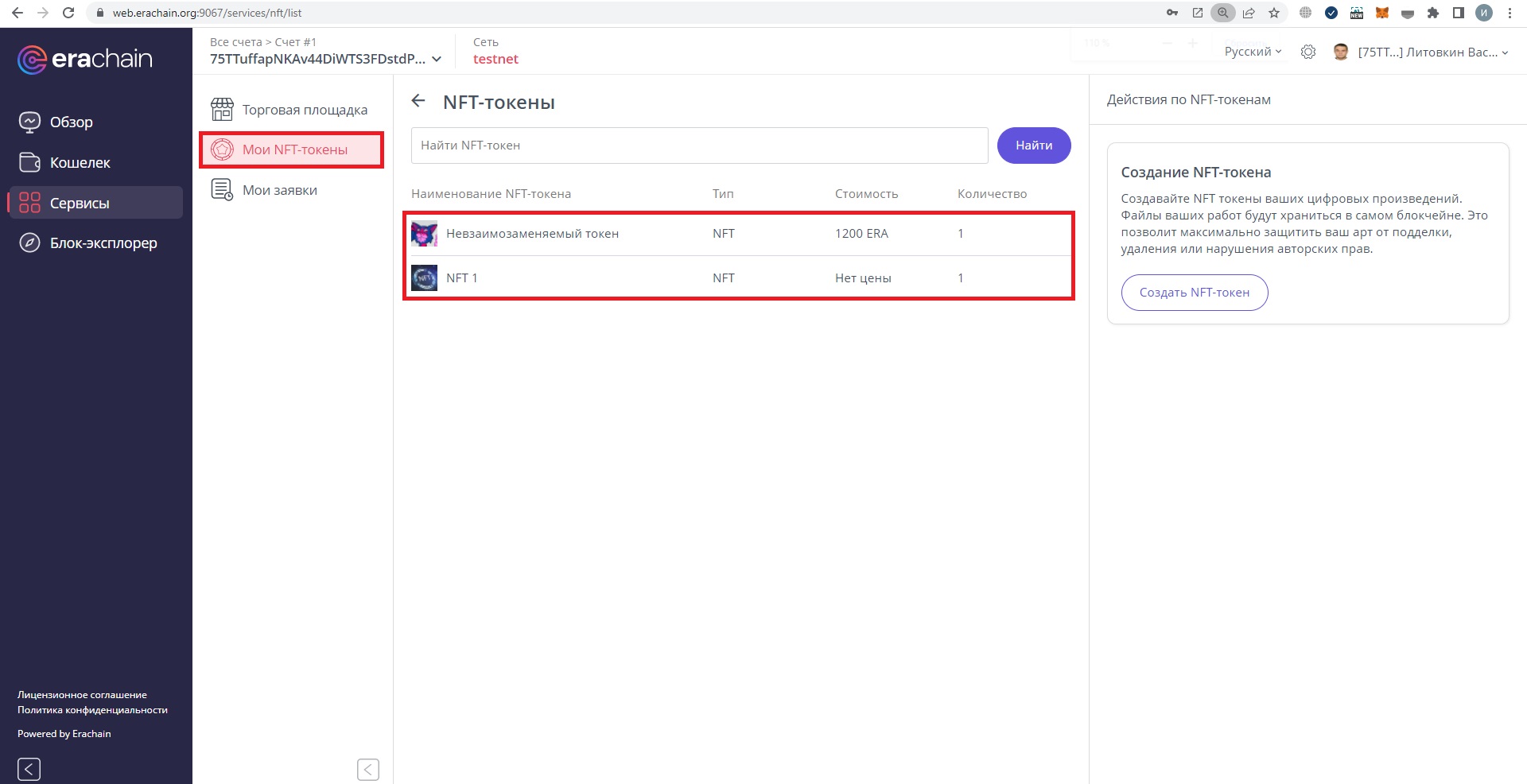This screenshot has height=784, width=1527.
Task: Open the settings gear icon
Action: tap(1307, 52)
